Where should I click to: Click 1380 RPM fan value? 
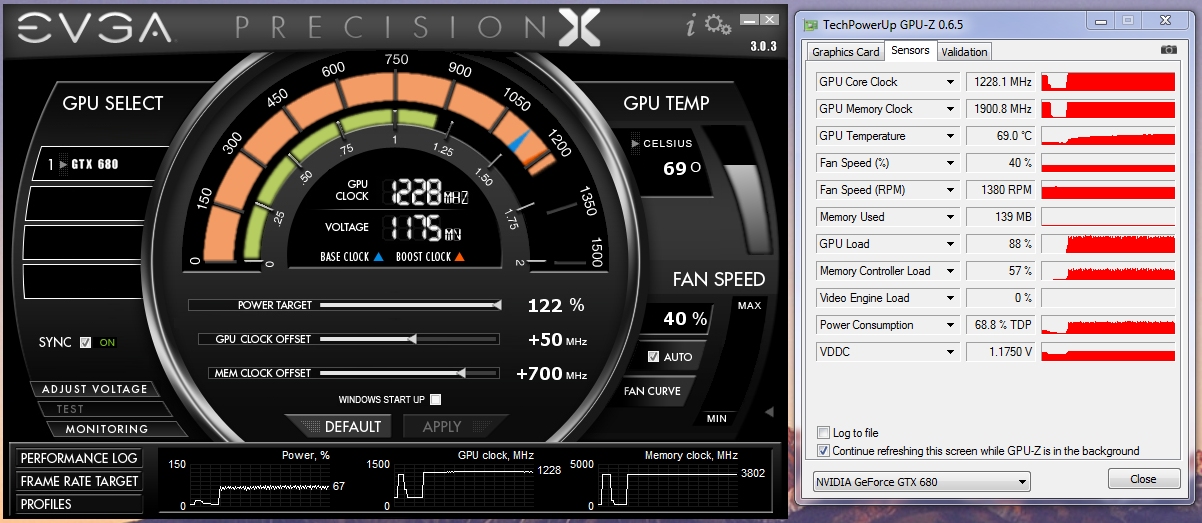[1000, 190]
